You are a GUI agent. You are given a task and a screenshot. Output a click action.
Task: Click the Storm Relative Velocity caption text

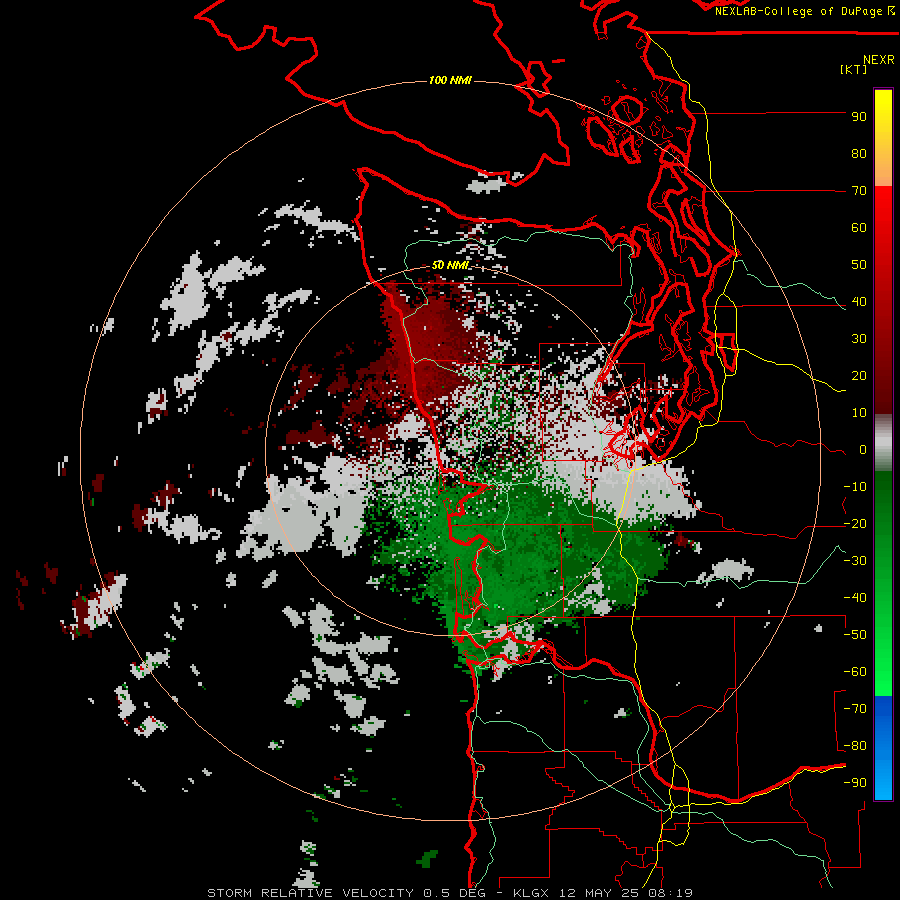[x=450, y=893]
